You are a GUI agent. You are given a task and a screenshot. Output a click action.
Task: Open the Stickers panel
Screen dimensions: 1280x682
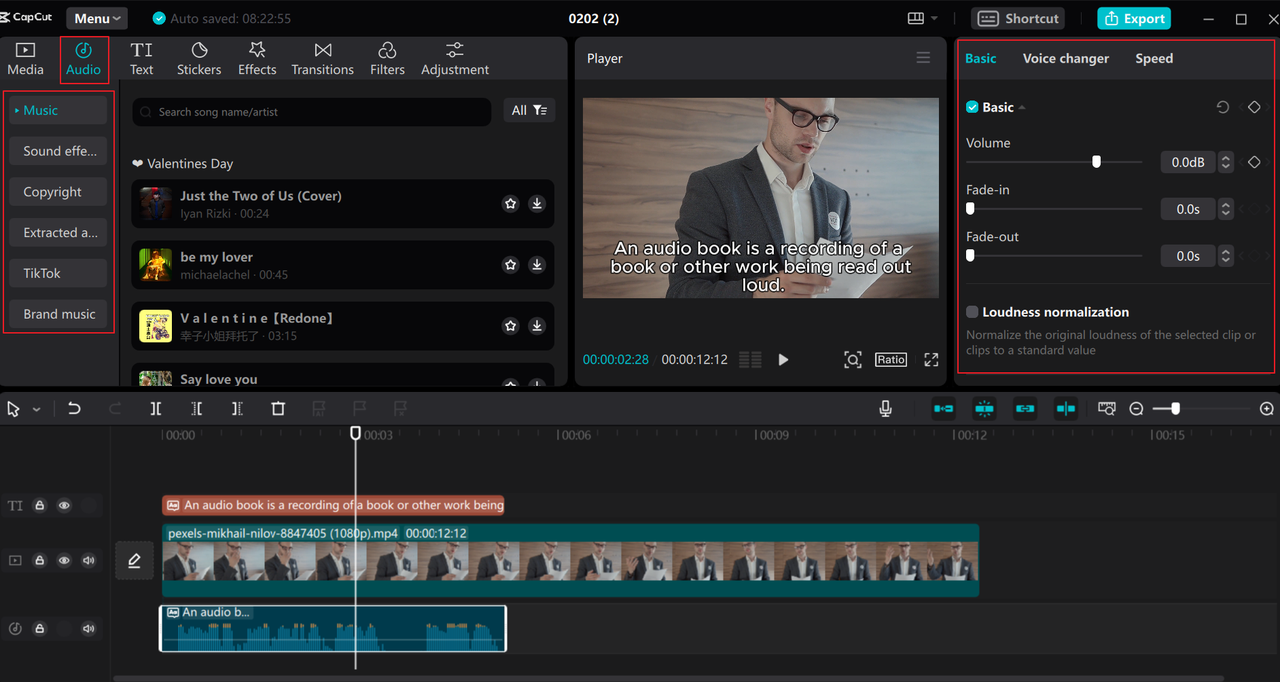click(199, 59)
